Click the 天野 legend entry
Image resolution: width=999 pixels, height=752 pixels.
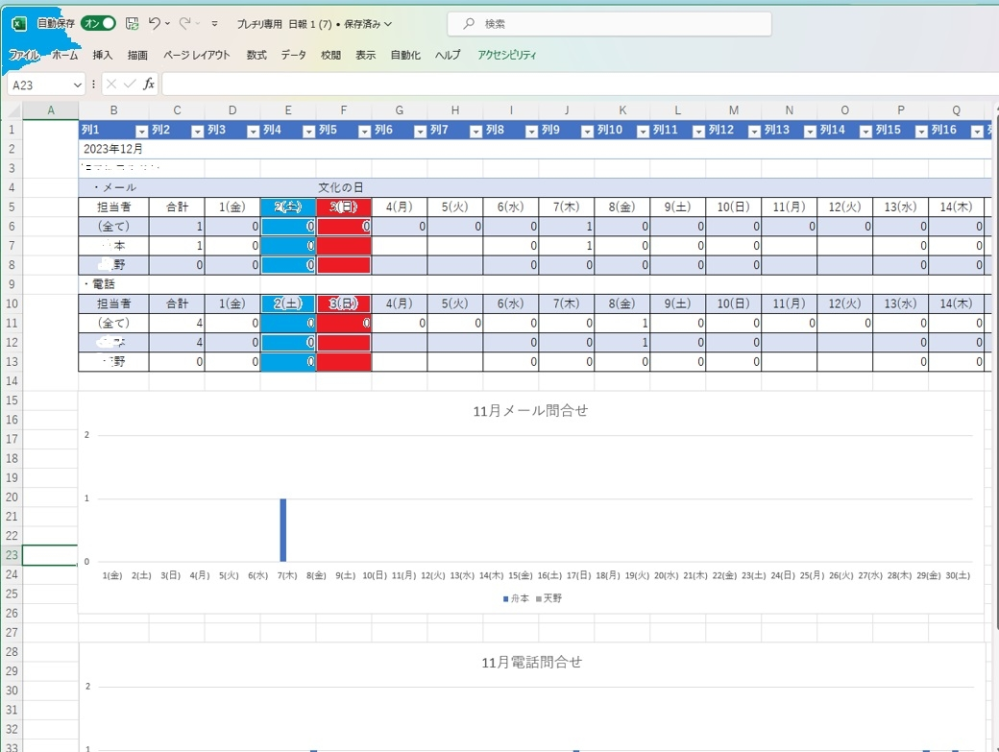(549, 598)
